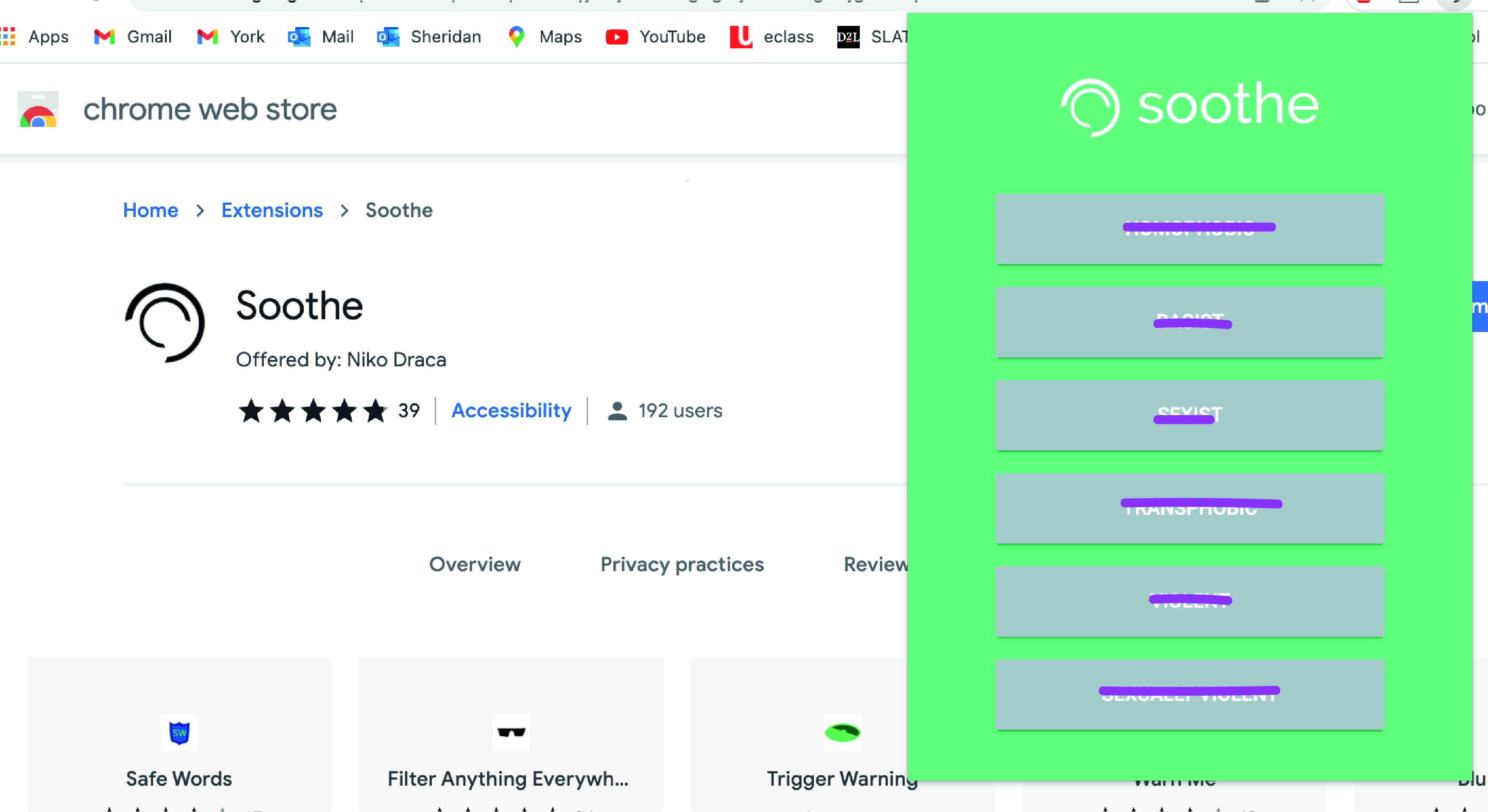Go to Home breadcrumb link
Viewport: 1488px width, 812px height.
pyautogui.click(x=151, y=210)
